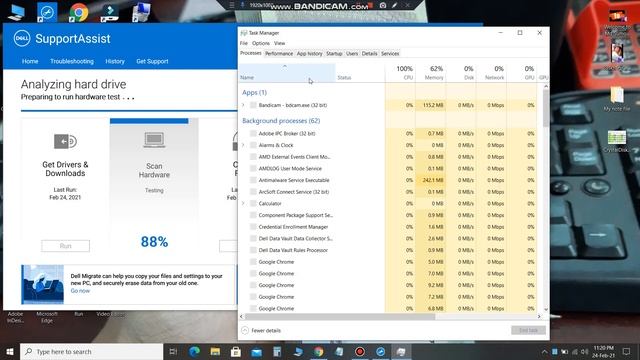The width and height of the screenshot is (640, 360).
Task: Switch to the Startup tab
Action: pyautogui.click(x=334, y=53)
